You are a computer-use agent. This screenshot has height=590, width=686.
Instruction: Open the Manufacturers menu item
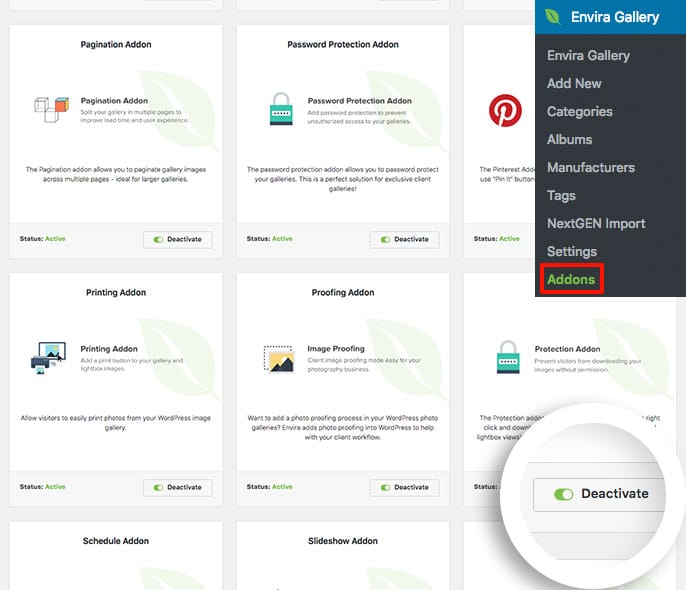[591, 168]
